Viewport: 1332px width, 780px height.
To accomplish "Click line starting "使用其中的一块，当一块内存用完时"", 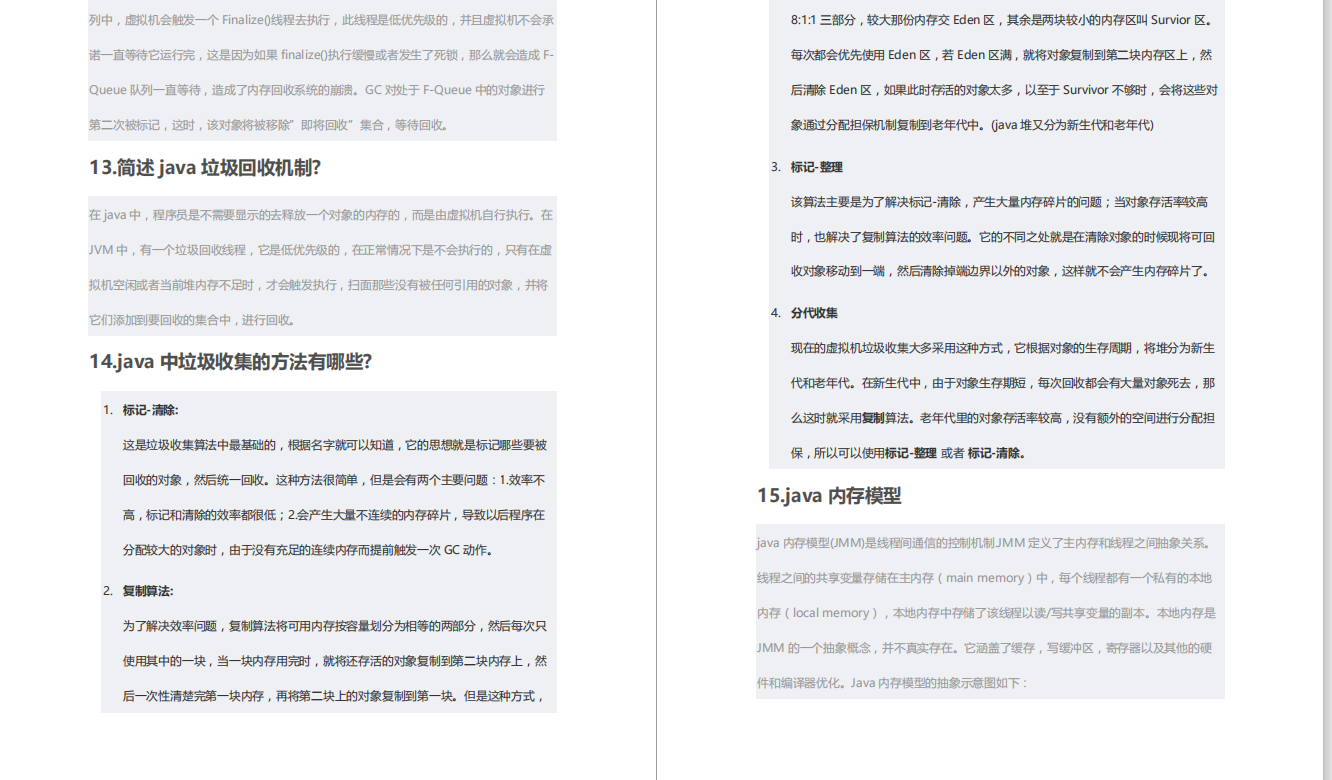I will pos(335,661).
